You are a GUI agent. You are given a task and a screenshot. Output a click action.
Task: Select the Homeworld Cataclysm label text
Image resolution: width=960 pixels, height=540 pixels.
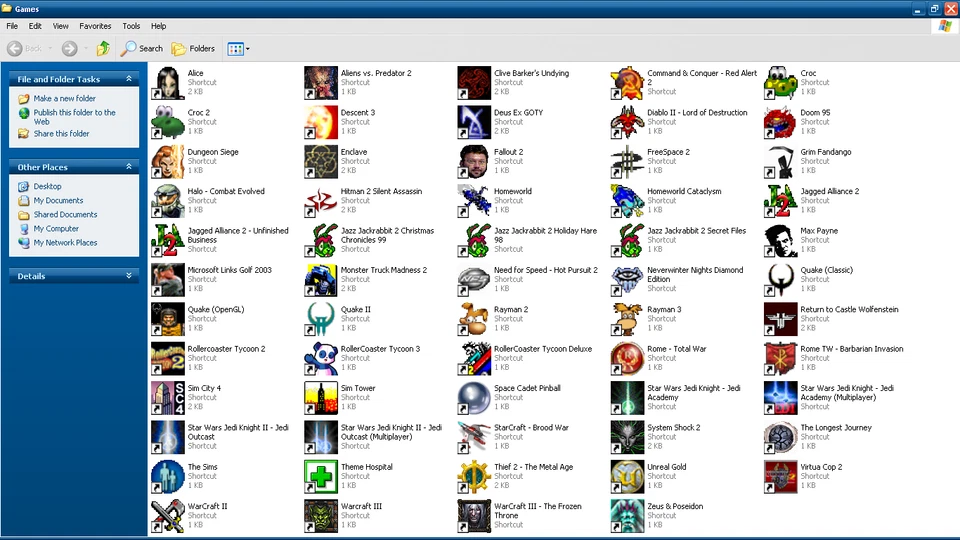(684, 191)
